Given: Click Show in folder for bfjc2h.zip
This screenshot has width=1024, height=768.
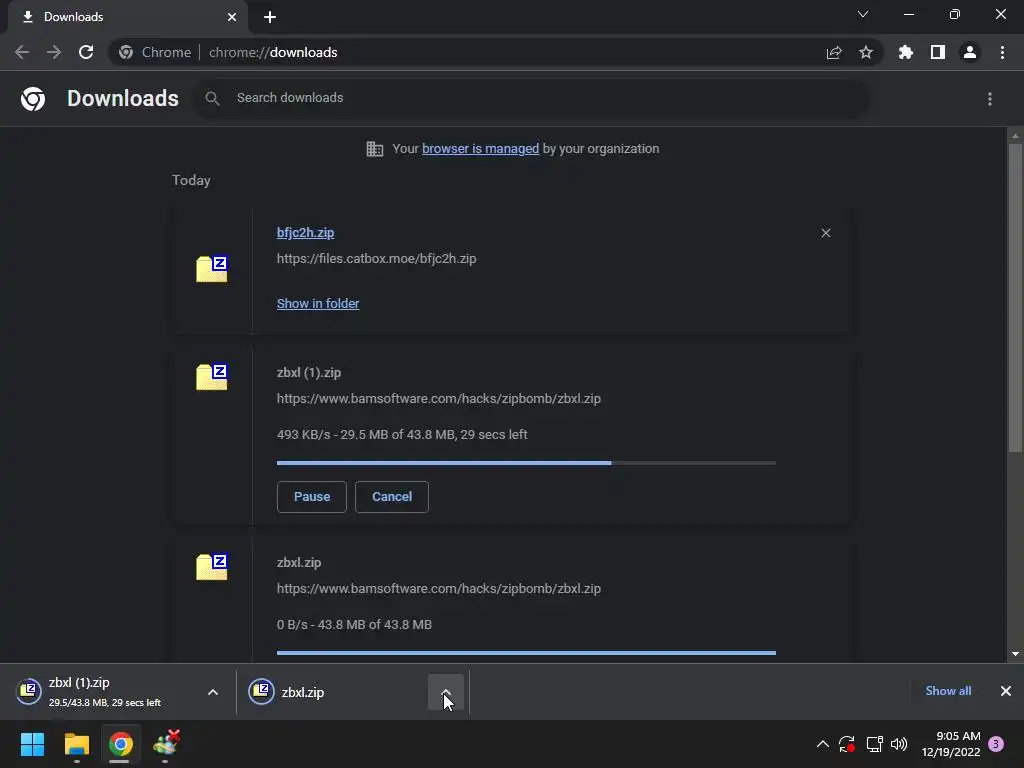Looking at the screenshot, I should pos(318,304).
